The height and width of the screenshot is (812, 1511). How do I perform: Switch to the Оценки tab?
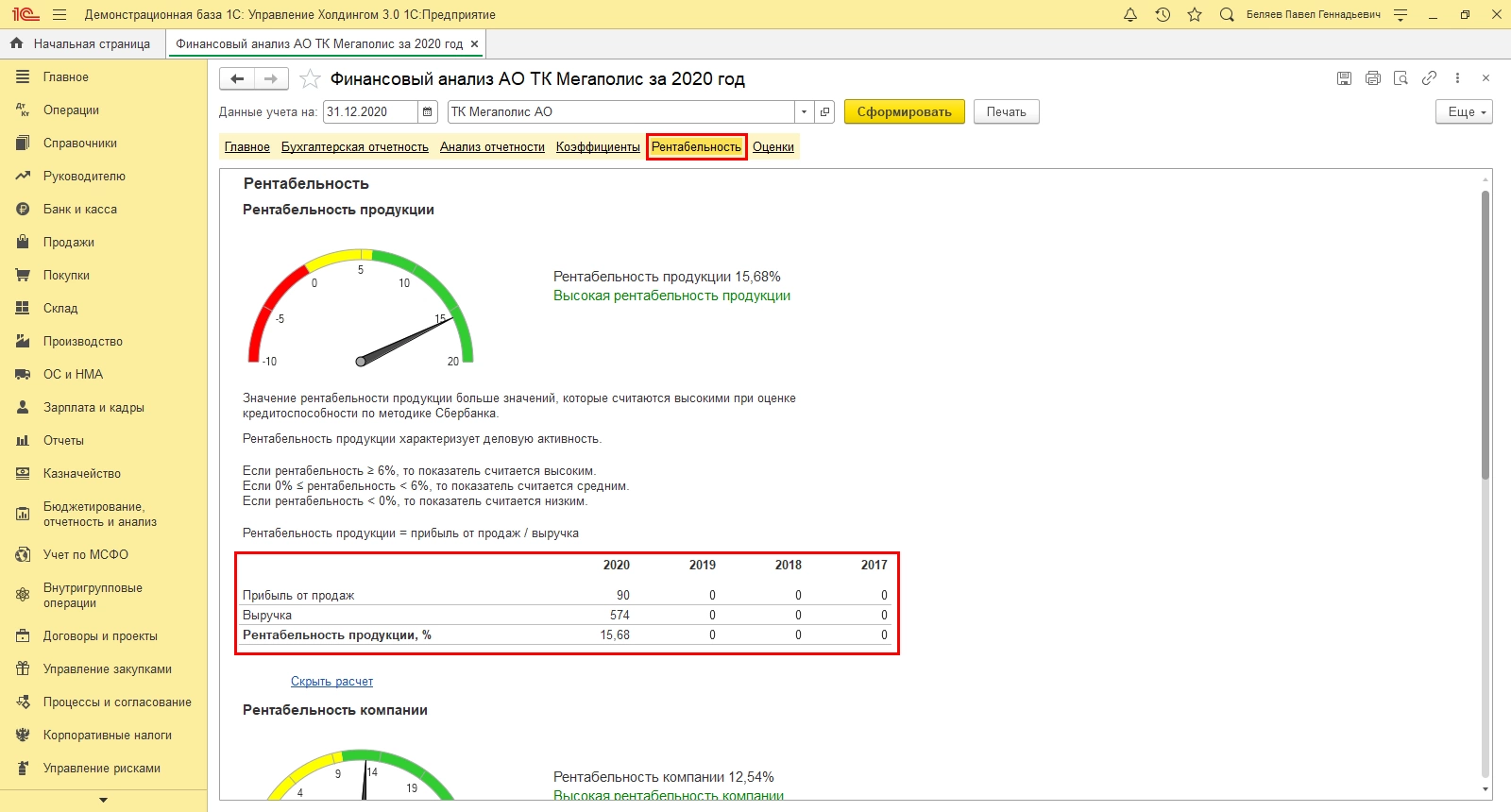pyautogui.click(x=773, y=147)
